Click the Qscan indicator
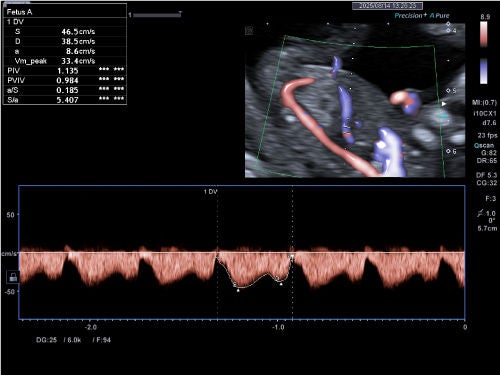This screenshot has width=500, height=375. click(484, 145)
